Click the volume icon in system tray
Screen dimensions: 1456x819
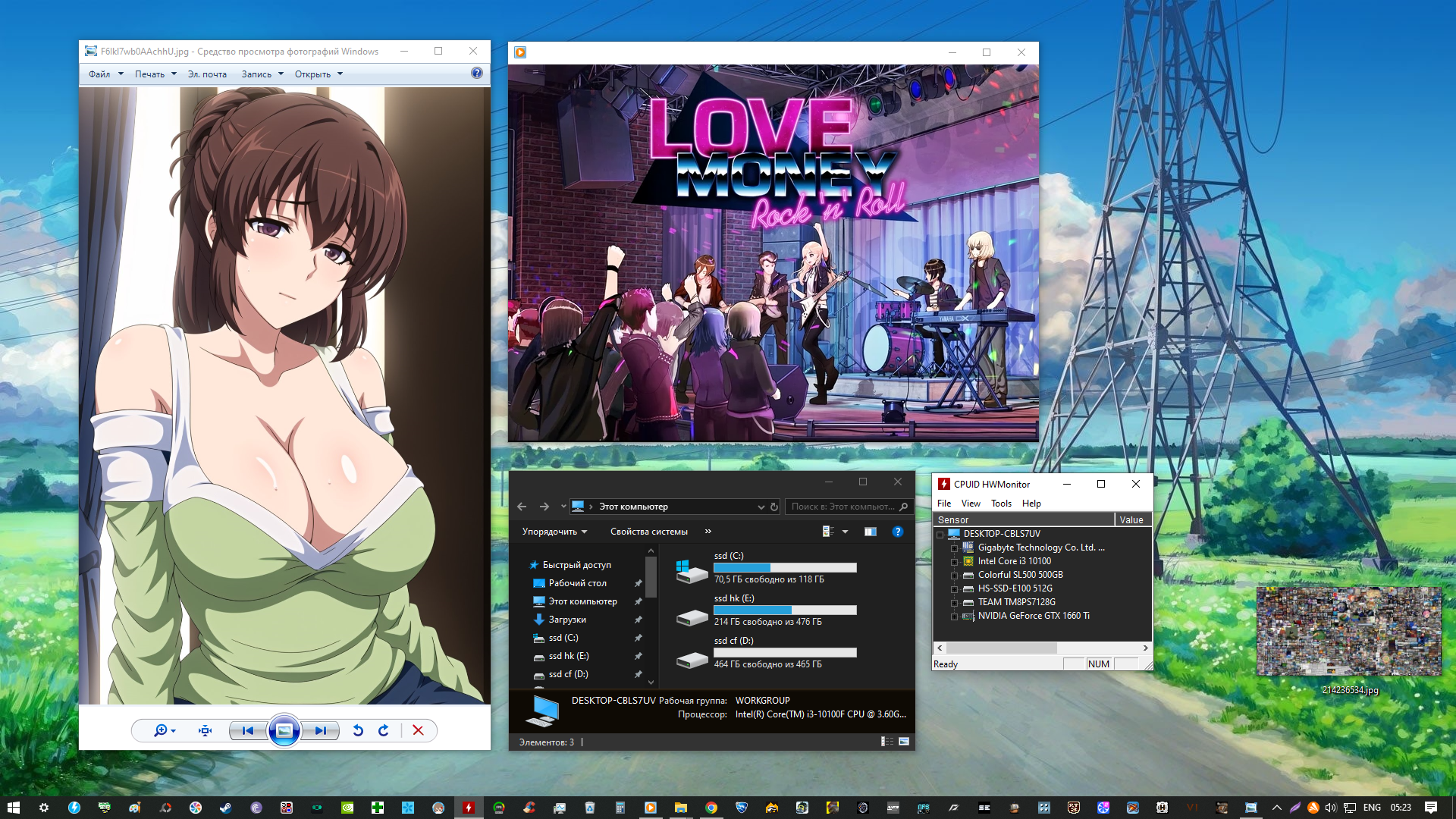pyautogui.click(x=1330, y=808)
